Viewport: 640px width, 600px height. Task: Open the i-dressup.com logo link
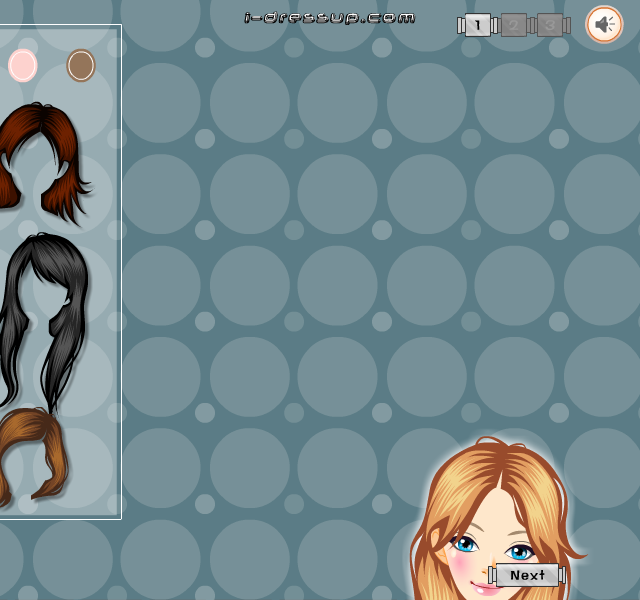(329, 18)
